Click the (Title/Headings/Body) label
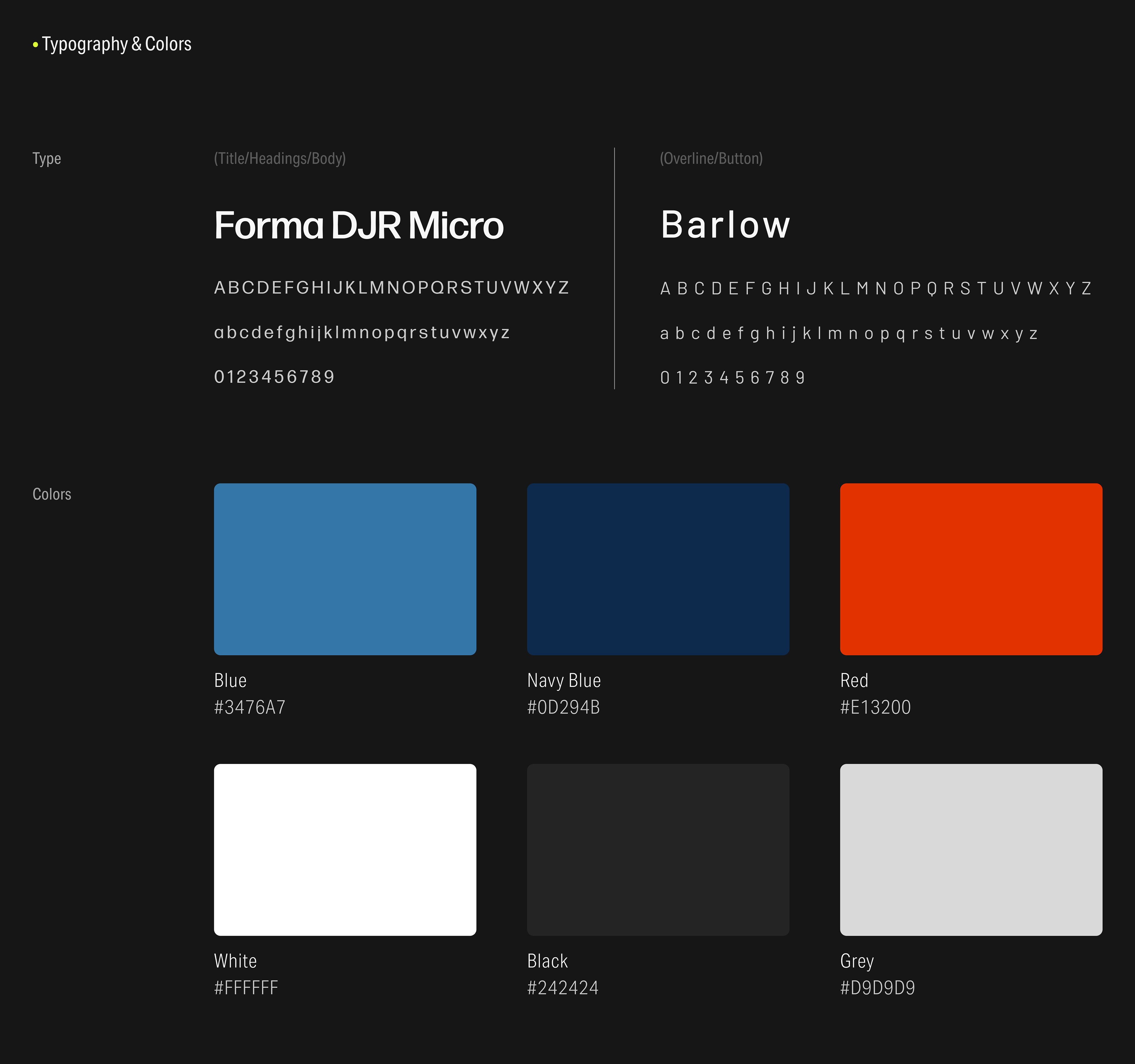1135x1064 pixels. pos(280,158)
